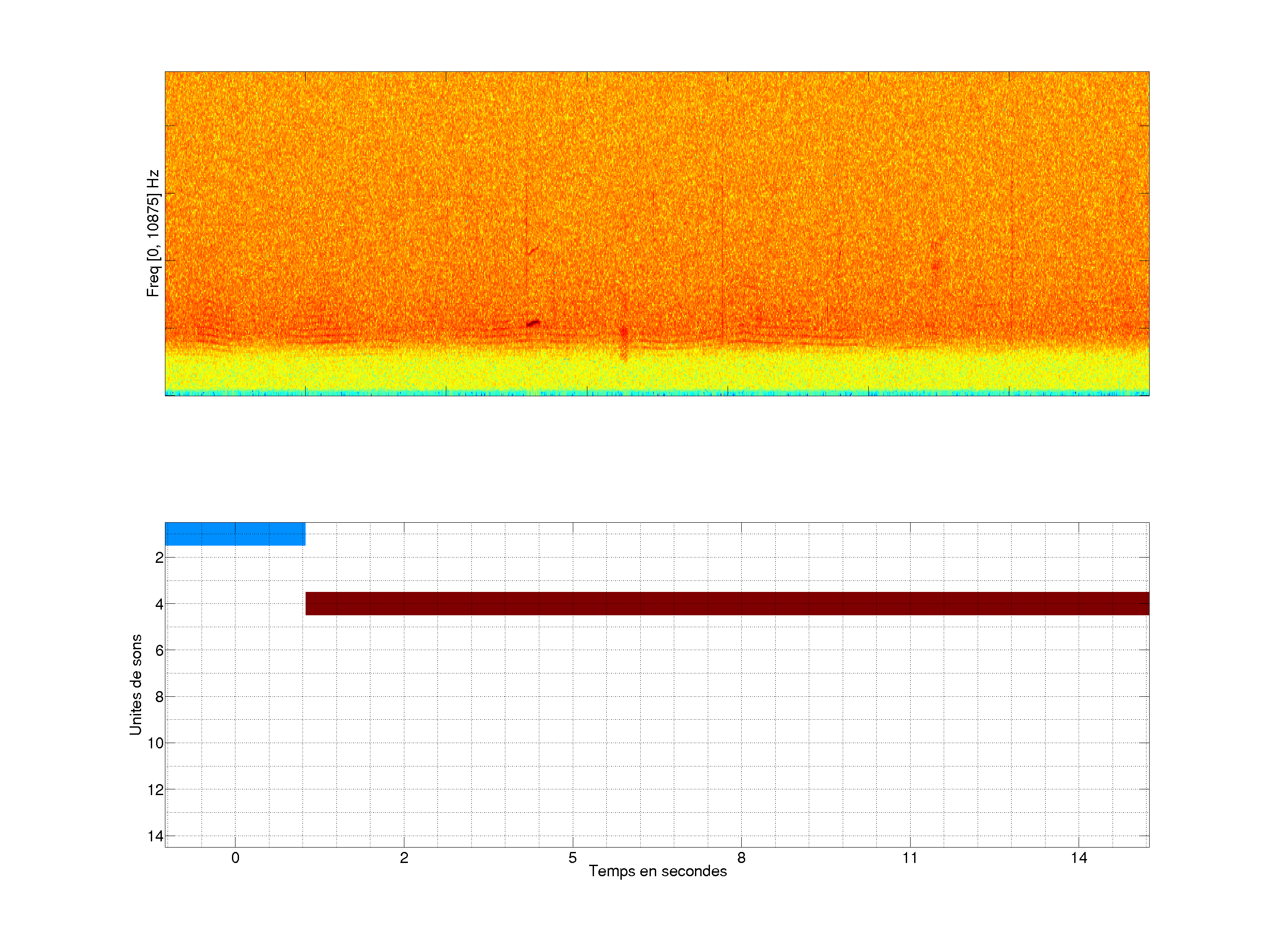Click vertical-axis tick label 8

click(159, 697)
